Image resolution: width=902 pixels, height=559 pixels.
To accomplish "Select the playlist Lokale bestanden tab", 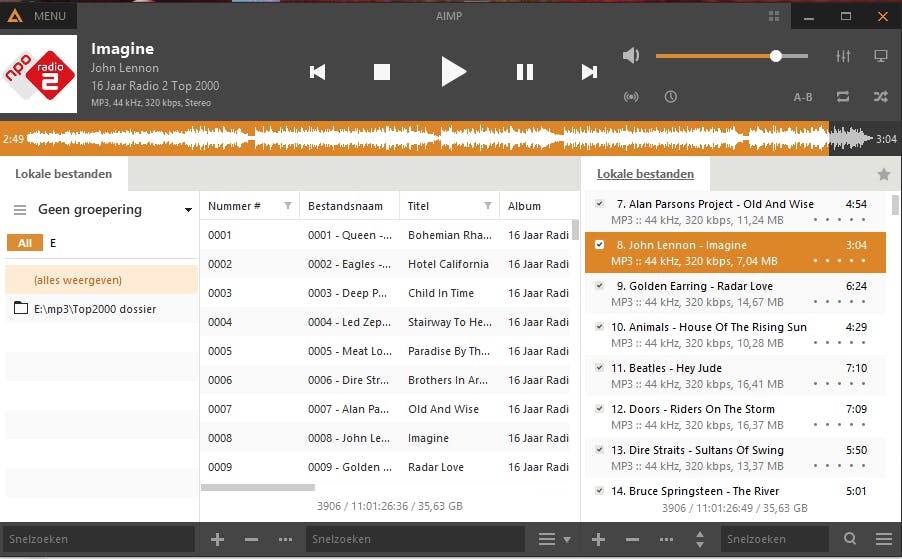I will pyautogui.click(x=645, y=174).
